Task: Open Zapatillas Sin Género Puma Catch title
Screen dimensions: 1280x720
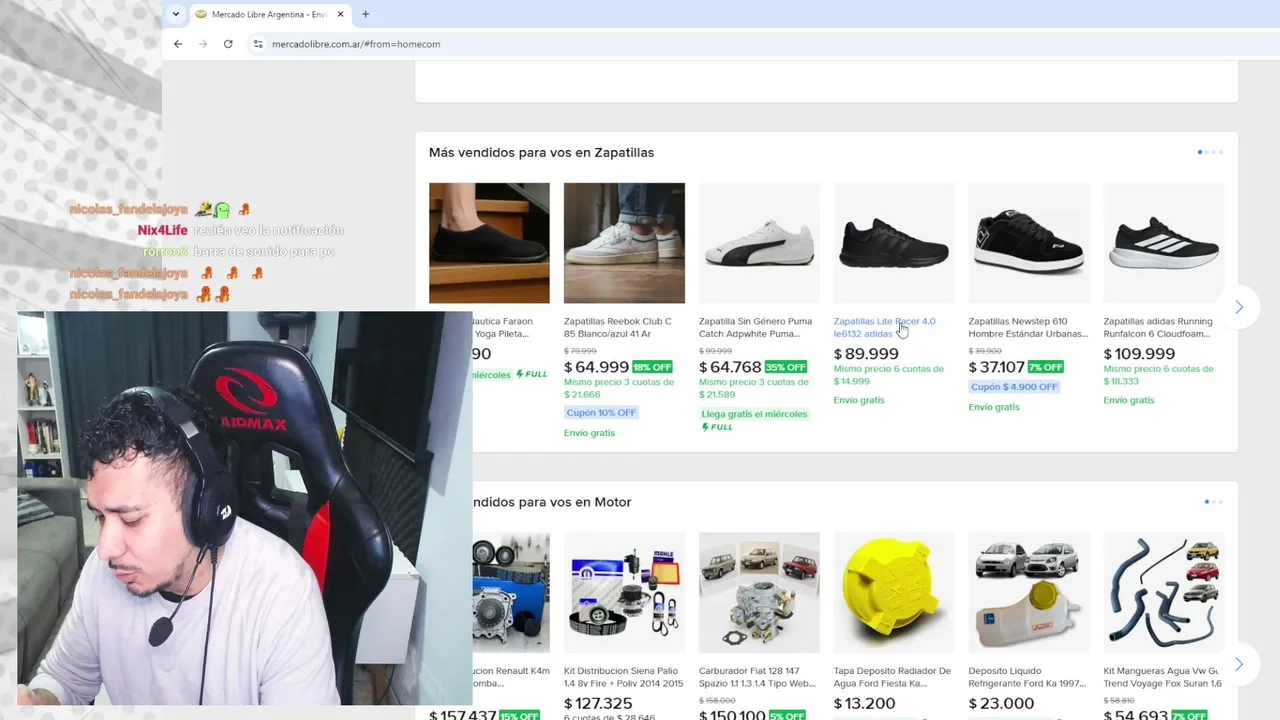Action: pyautogui.click(x=756, y=328)
